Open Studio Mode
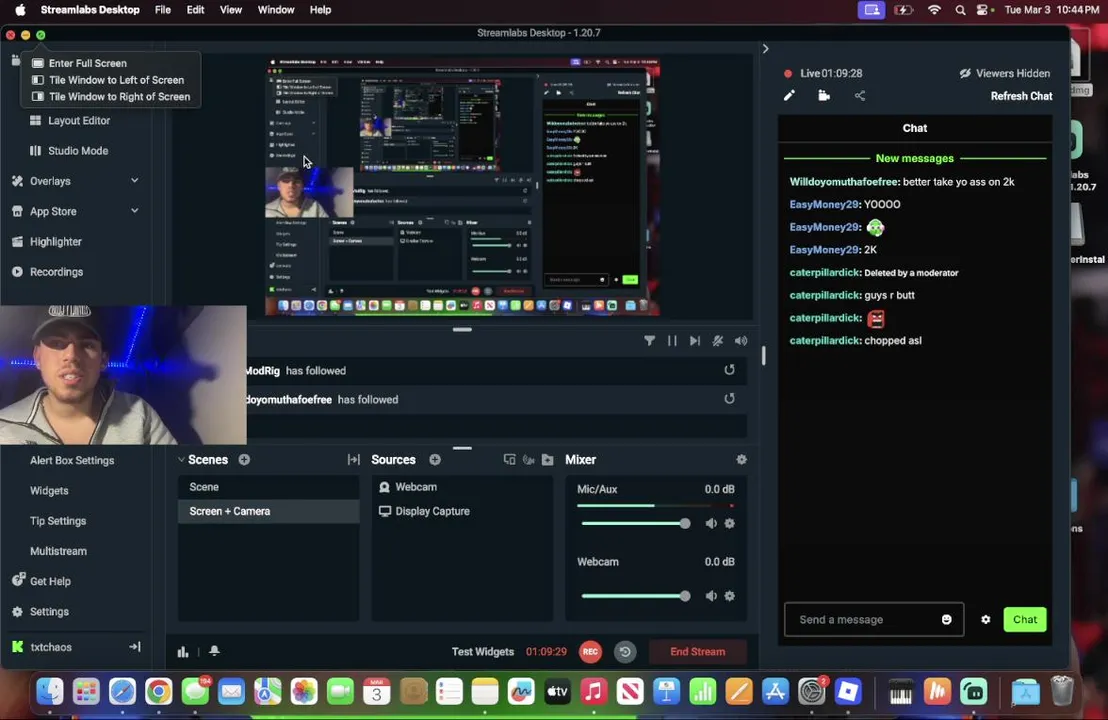The height and width of the screenshot is (720, 1108). click(69, 151)
